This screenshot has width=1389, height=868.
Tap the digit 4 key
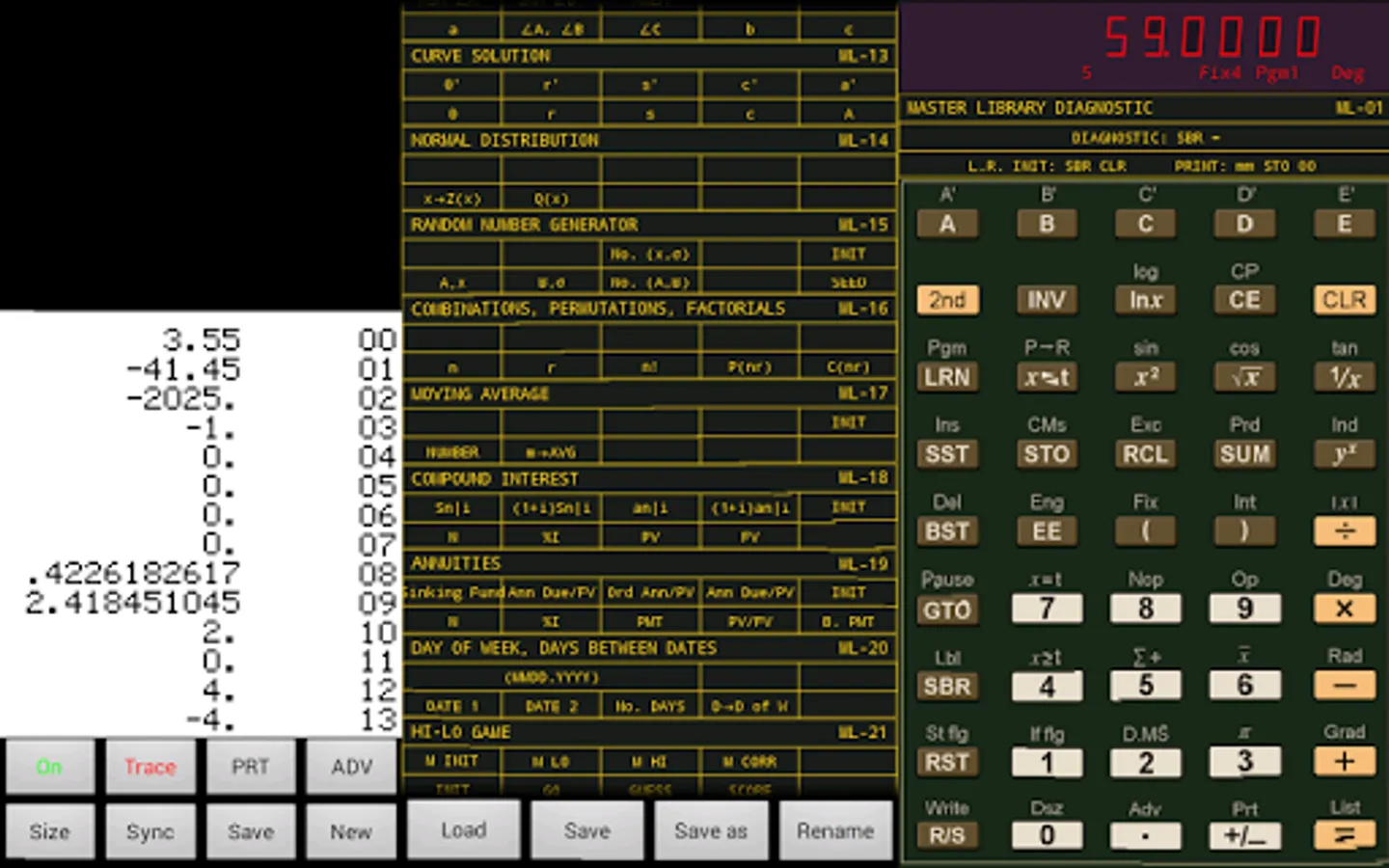click(x=1047, y=686)
